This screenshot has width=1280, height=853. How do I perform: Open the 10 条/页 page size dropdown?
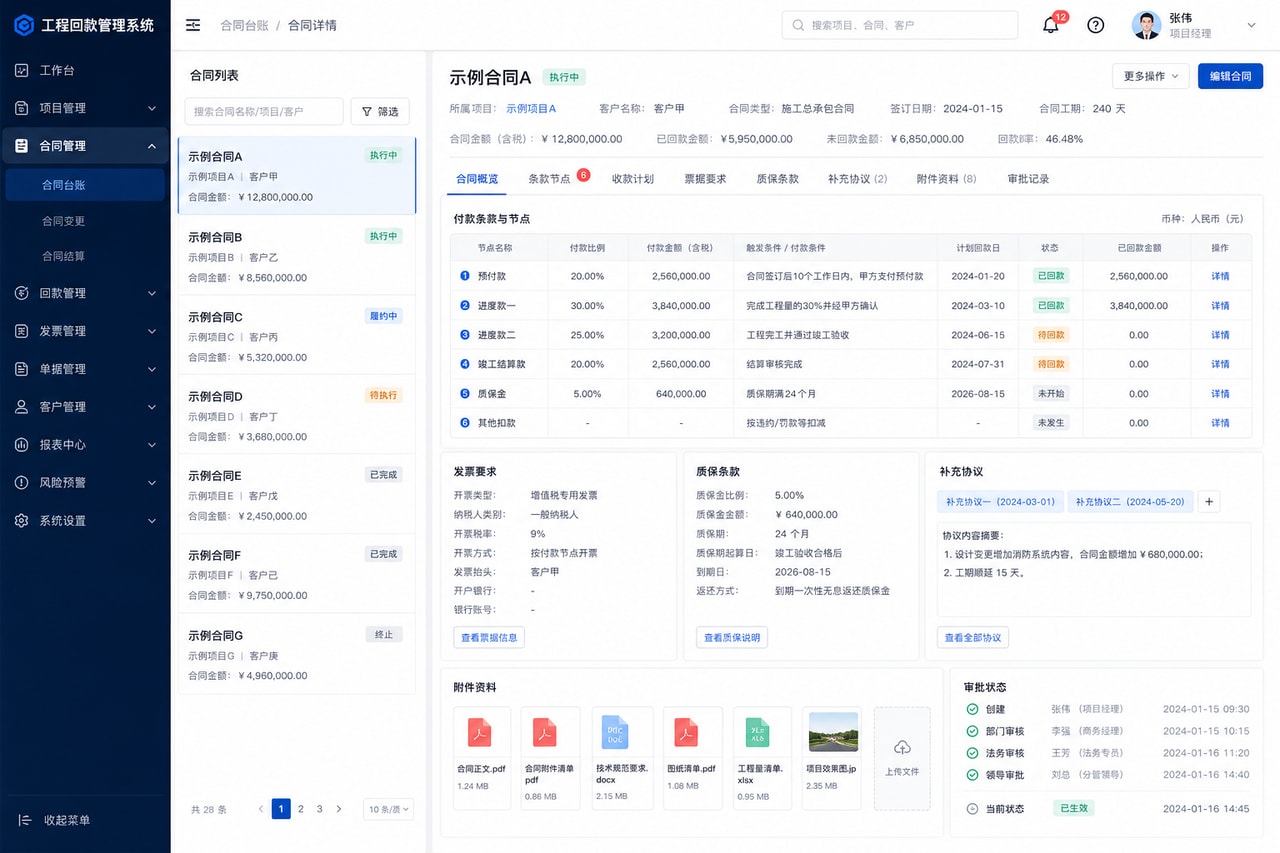point(388,810)
